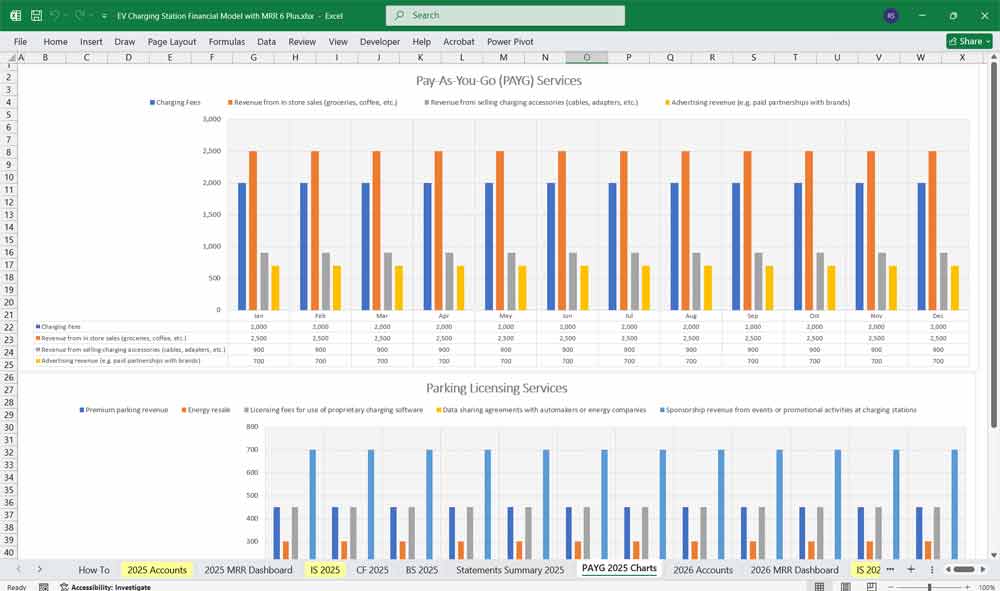Image resolution: width=1000 pixels, height=591 pixels.
Task: Click the Undo arrow icon
Action: (55, 16)
